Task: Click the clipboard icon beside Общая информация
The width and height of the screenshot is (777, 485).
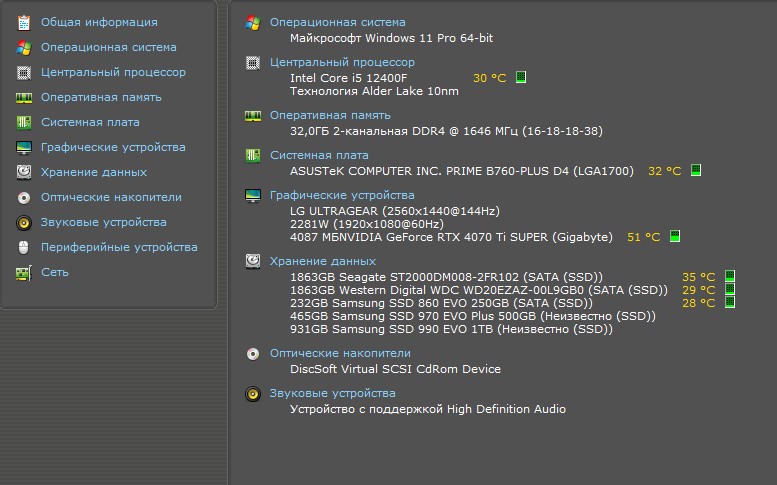Action: click(24, 23)
